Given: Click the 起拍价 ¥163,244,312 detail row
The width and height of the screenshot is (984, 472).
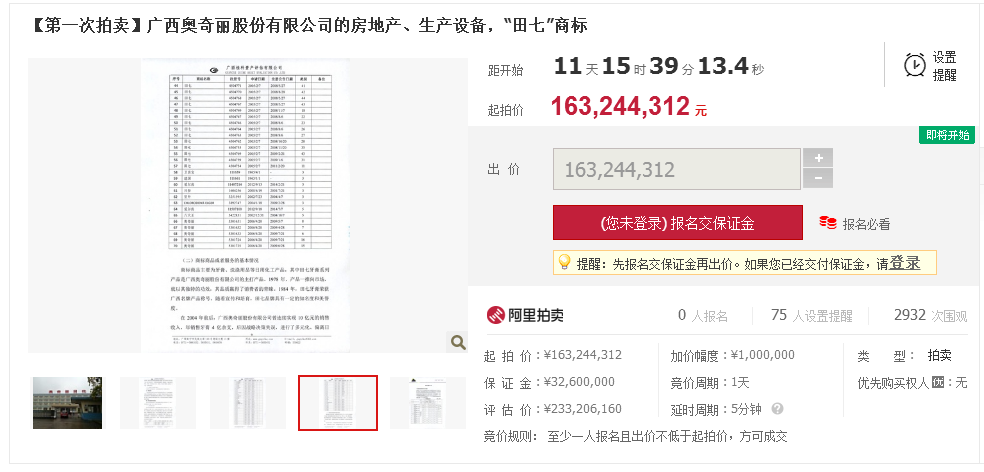Looking at the screenshot, I should pyautogui.click(x=553, y=355).
